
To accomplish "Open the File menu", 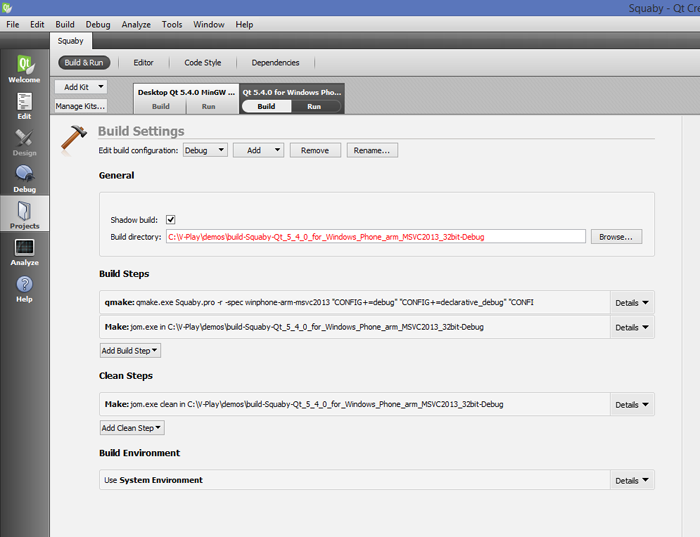I will 12,25.
